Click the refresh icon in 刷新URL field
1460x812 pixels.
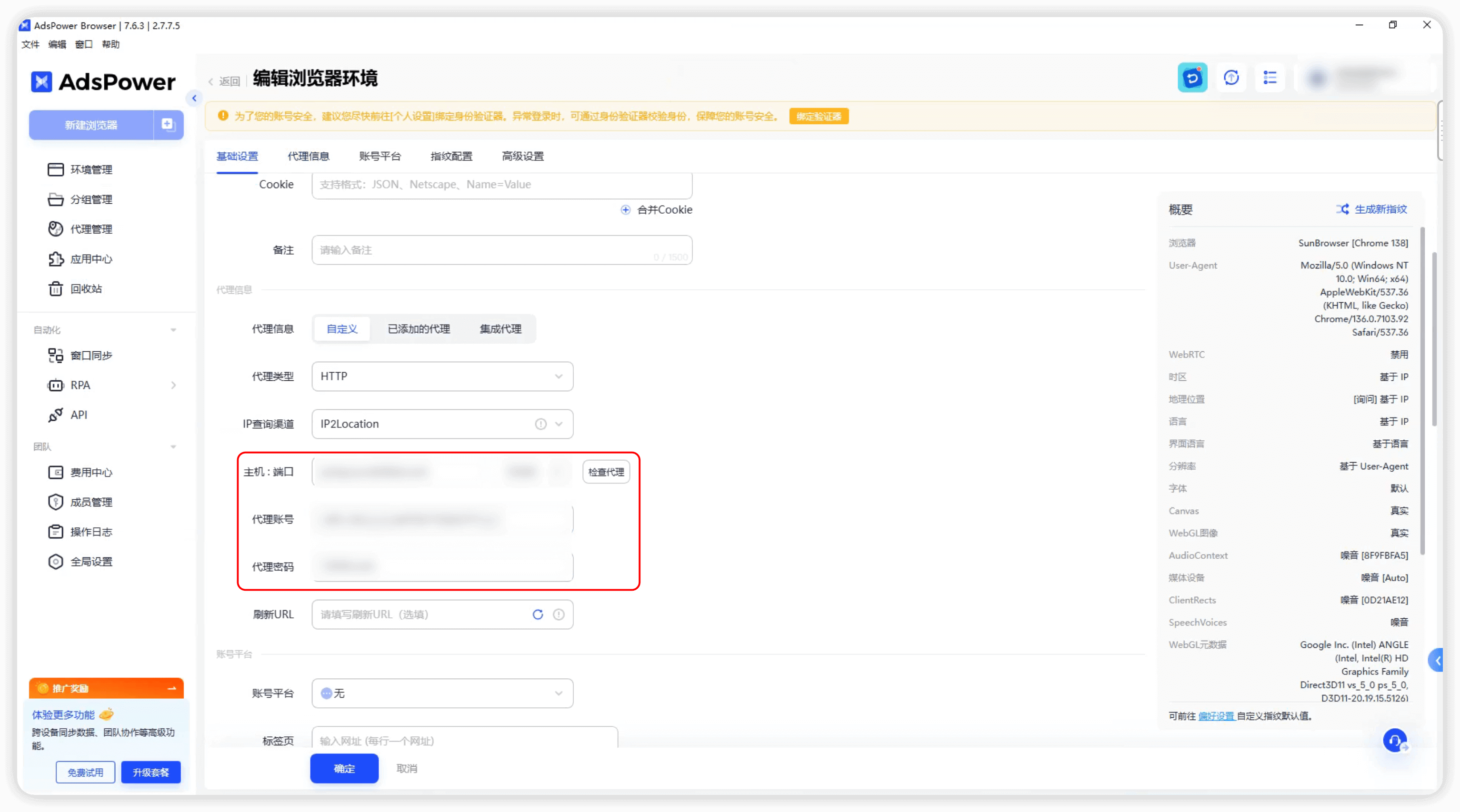point(537,614)
